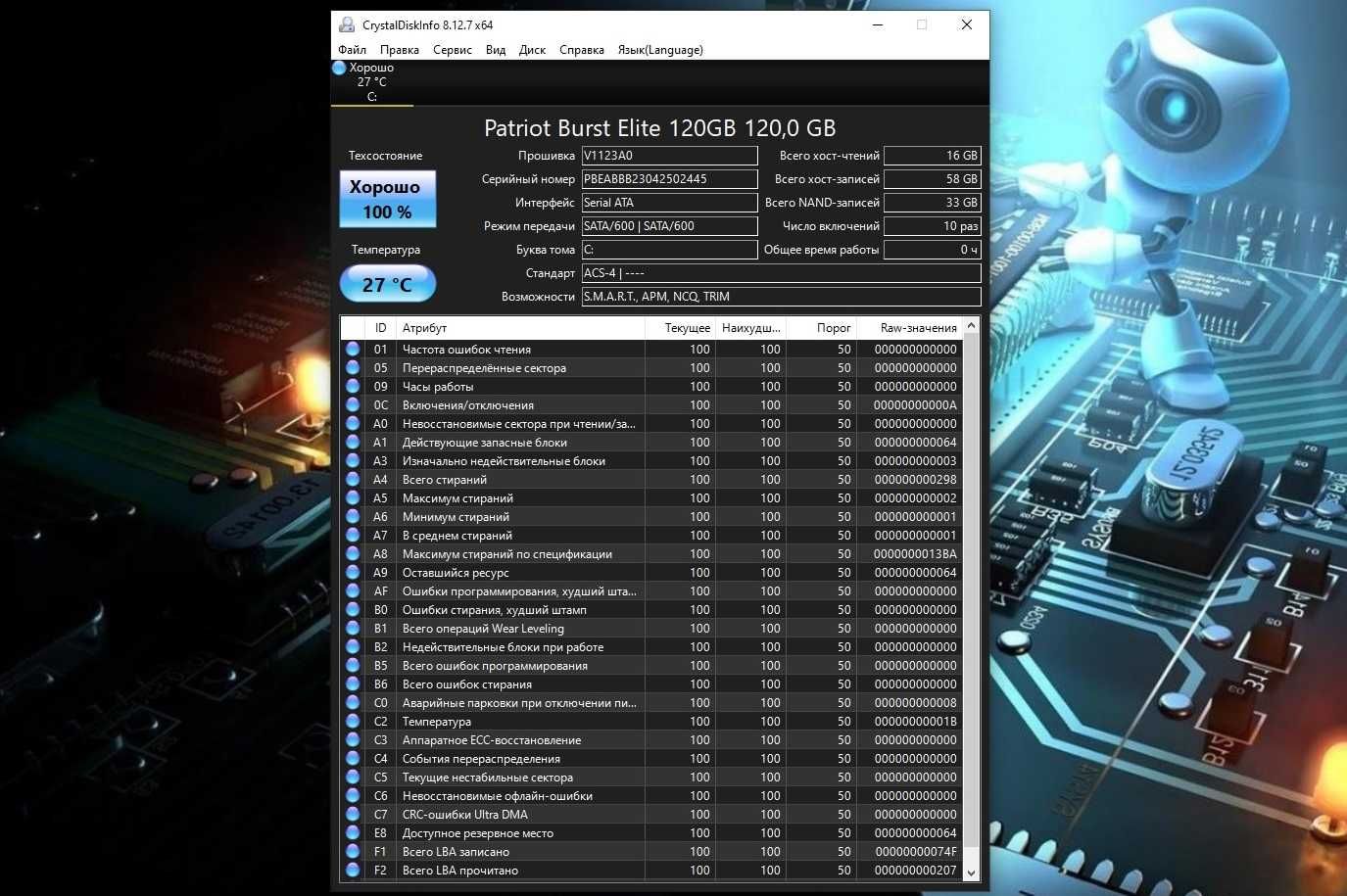Click the status icon for Максимум стираний row A5

coord(353,497)
